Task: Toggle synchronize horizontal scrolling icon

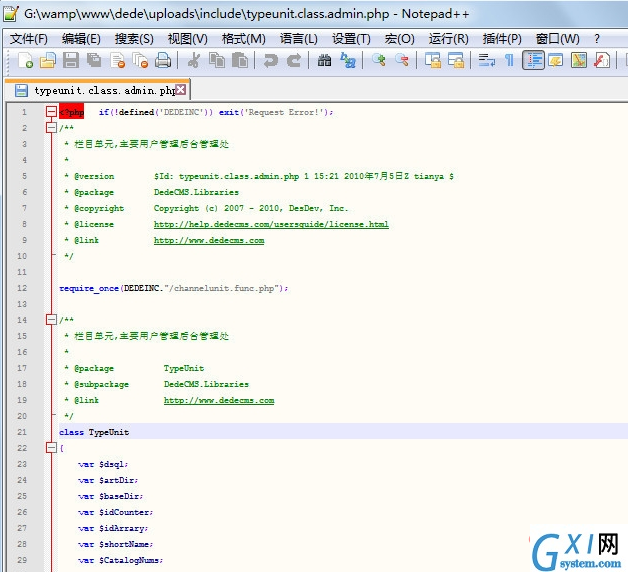Action: (x=456, y=60)
